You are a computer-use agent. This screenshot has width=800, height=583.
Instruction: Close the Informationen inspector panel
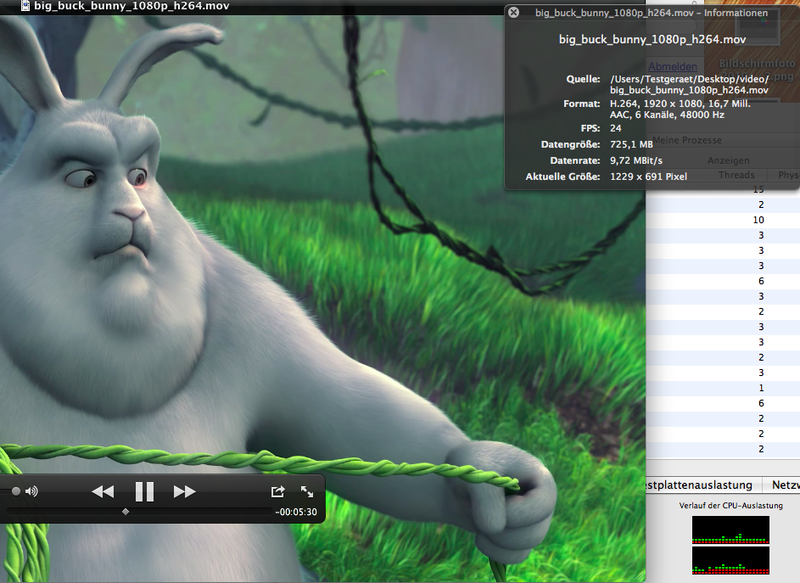click(514, 12)
